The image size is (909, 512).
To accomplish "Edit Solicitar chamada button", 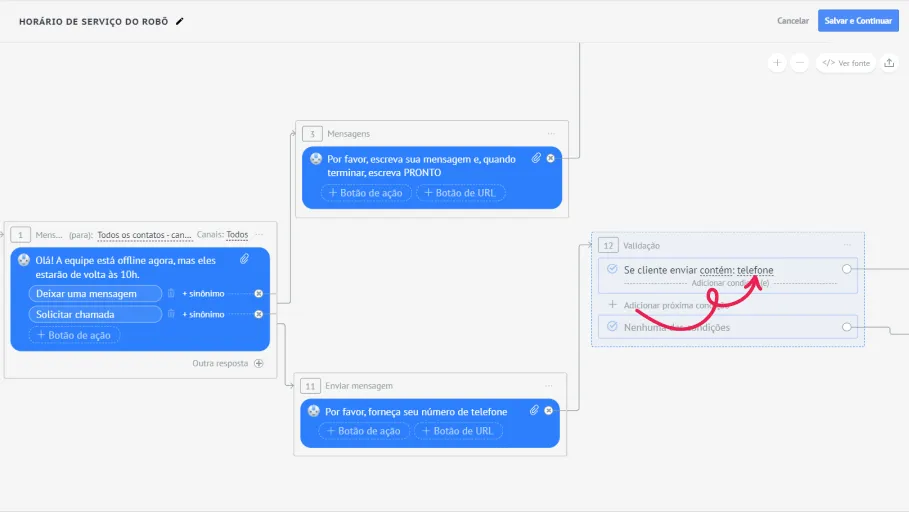I will coord(95,314).
